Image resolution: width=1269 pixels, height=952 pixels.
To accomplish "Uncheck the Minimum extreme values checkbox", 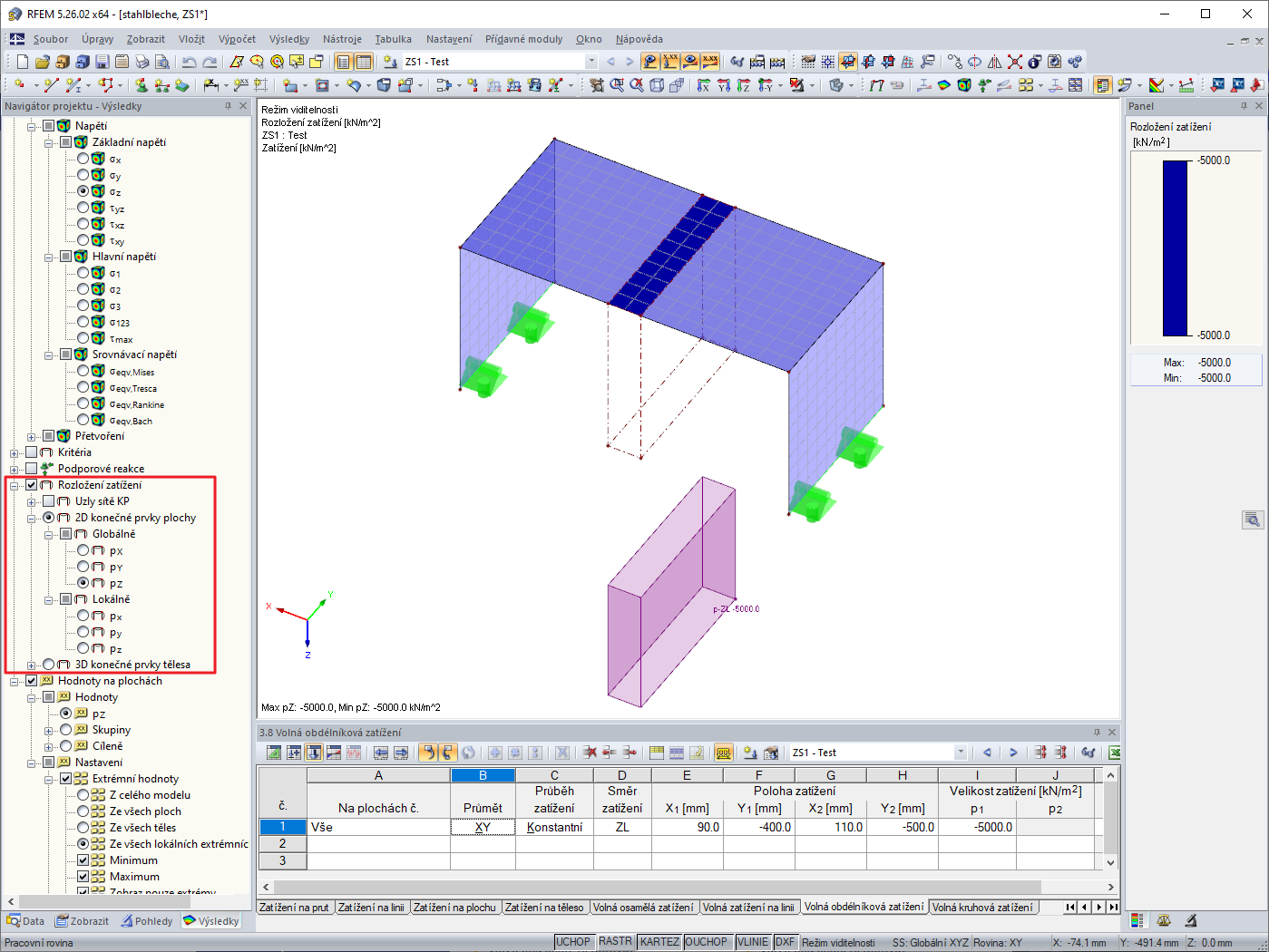I will (x=83, y=860).
